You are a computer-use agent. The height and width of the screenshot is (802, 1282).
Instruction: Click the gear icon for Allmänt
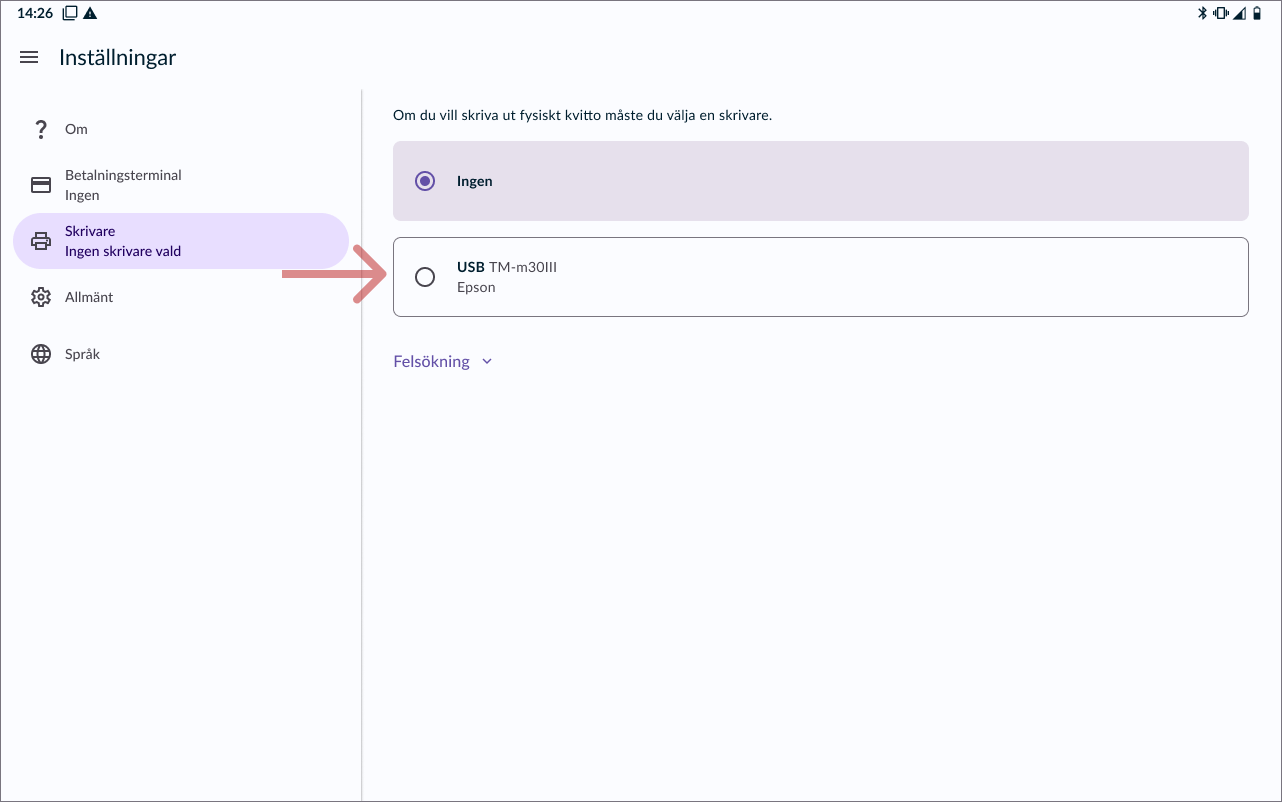[41, 297]
